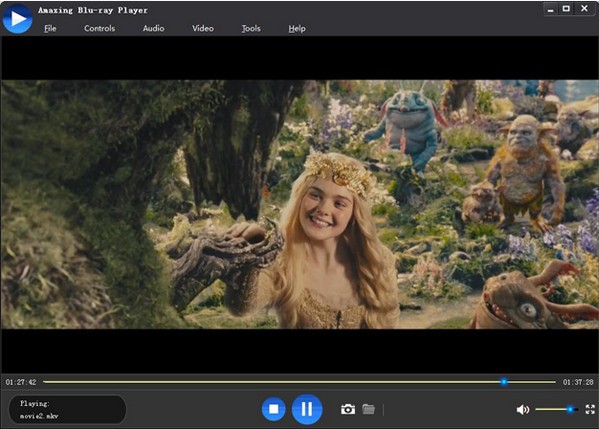Click the Playing movie2.mkv info box
The height and width of the screenshot is (429, 599).
click(x=67, y=410)
